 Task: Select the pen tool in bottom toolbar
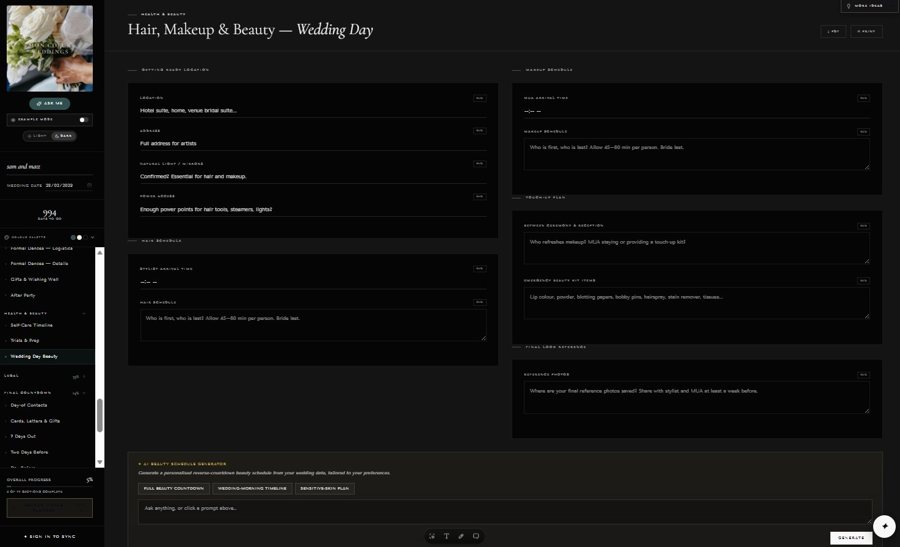point(461,536)
